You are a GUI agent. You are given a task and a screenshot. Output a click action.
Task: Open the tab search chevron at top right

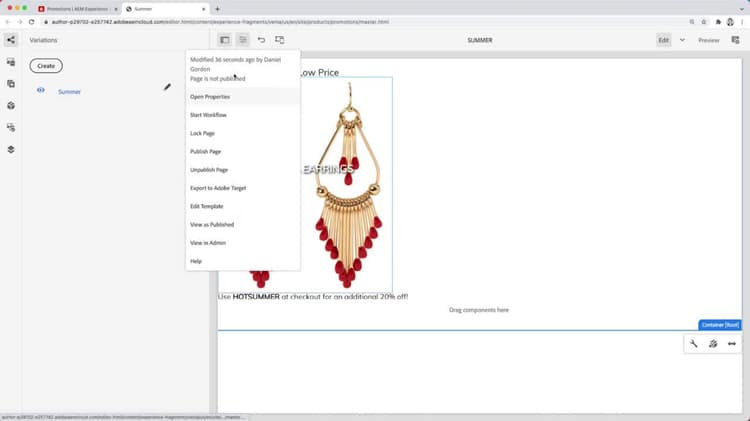coord(741,9)
